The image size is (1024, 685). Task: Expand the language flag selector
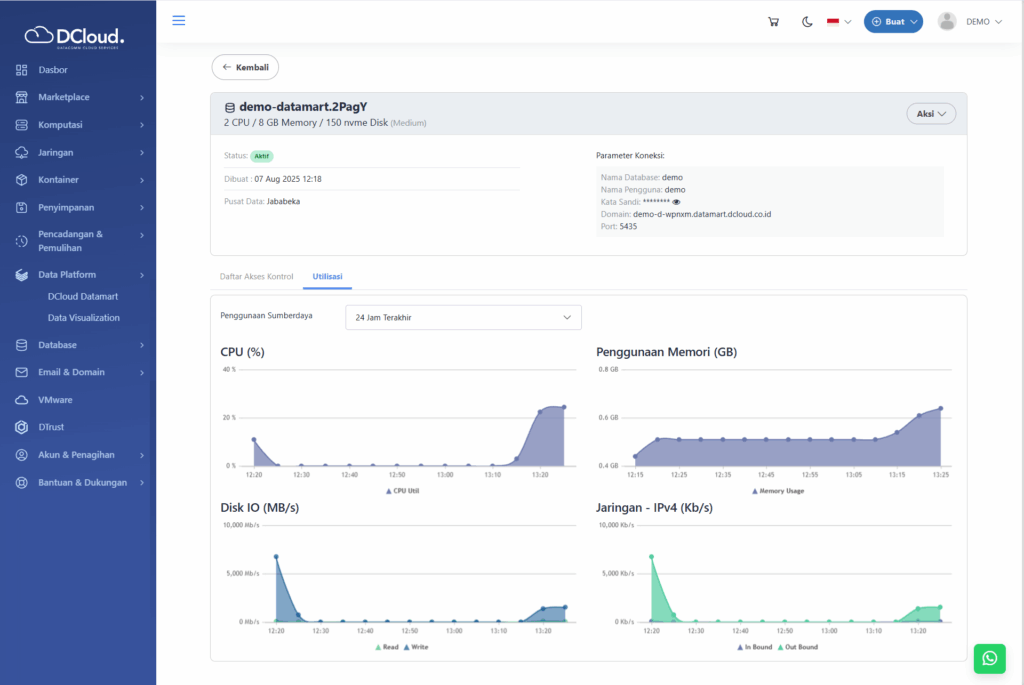coord(839,22)
